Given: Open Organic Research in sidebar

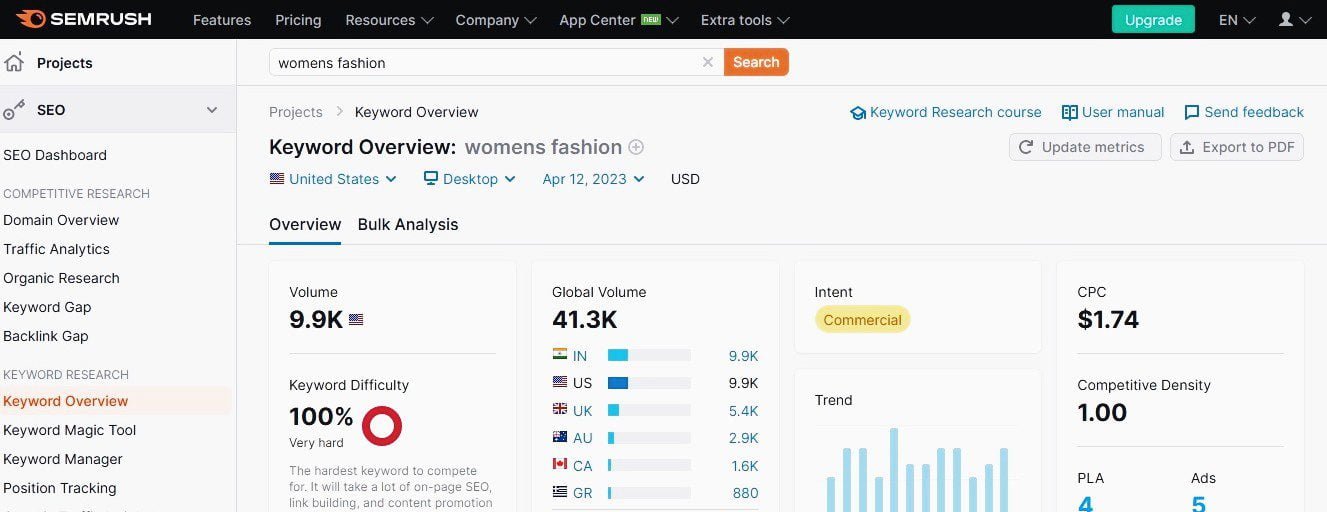Looking at the screenshot, I should (61, 278).
